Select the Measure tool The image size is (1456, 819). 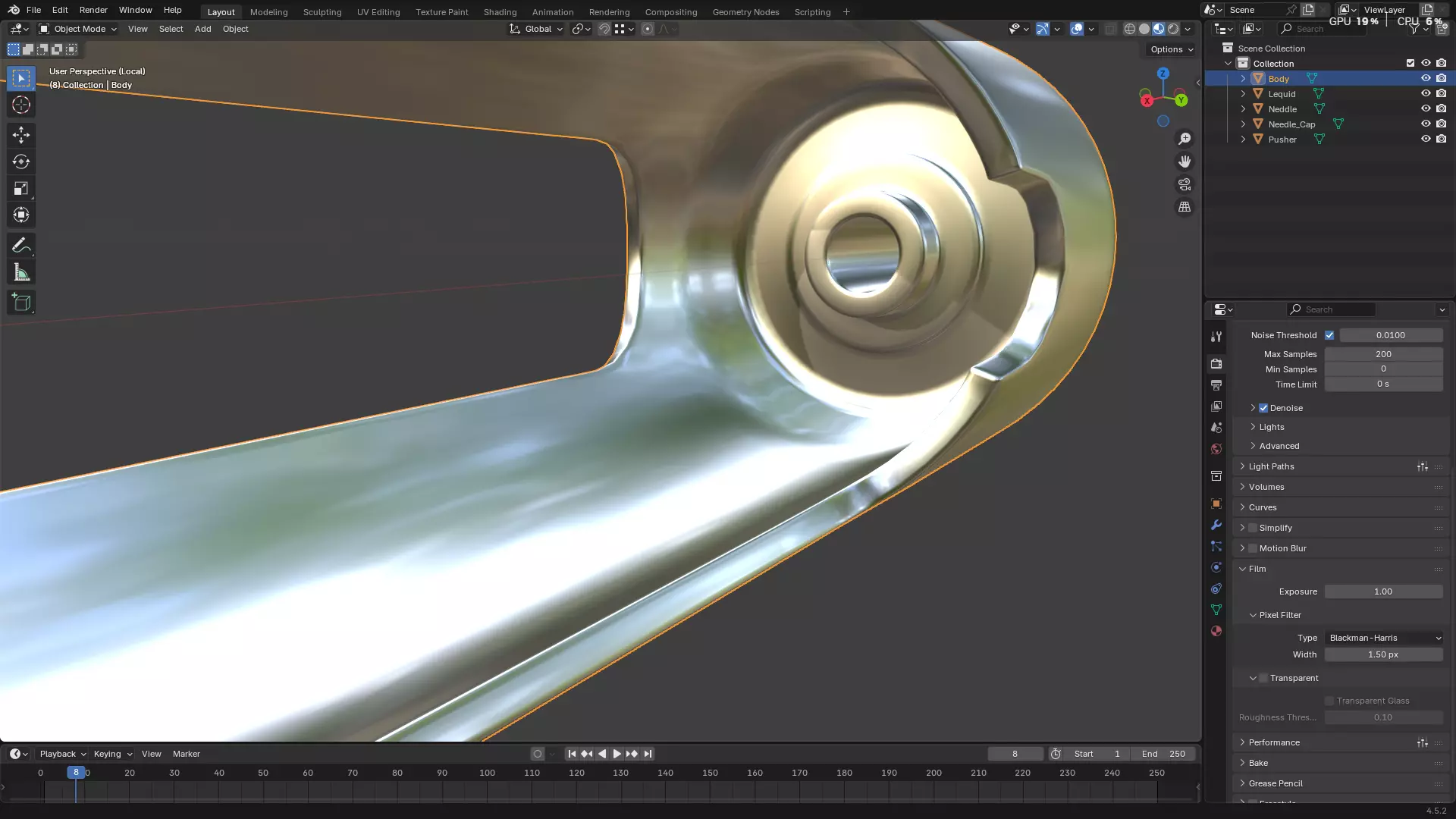click(21, 273)
